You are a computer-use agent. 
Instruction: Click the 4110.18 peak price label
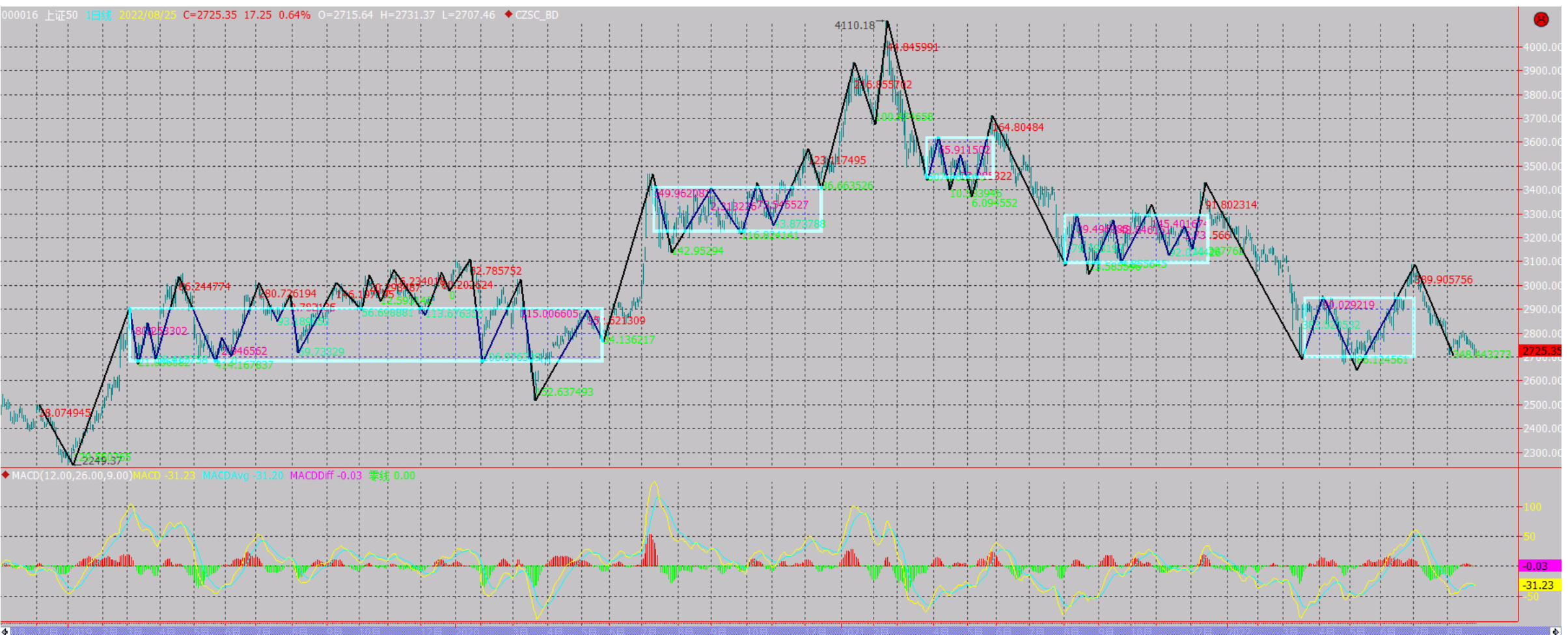pyautogui.click(x=855, y=25)
